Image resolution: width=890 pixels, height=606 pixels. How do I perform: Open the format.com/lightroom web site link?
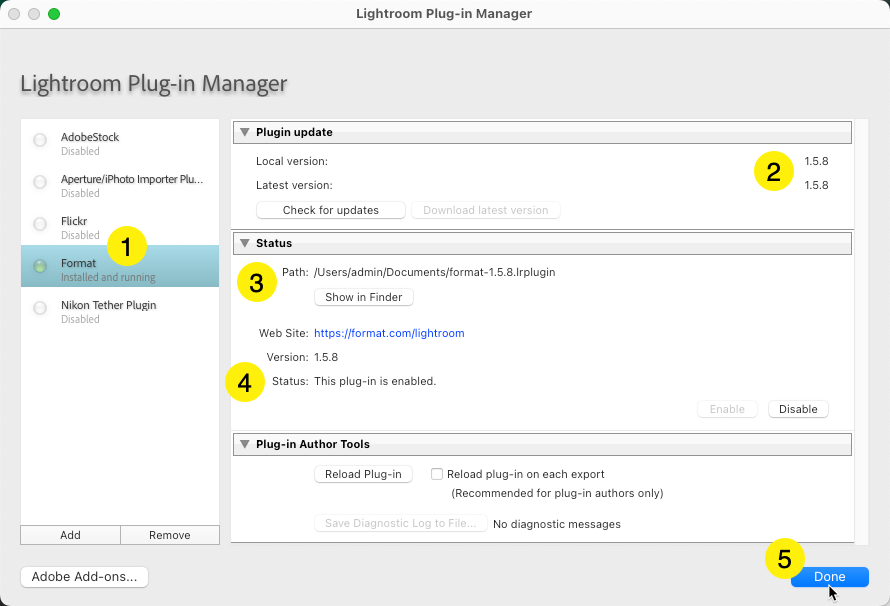pos(389,333)
